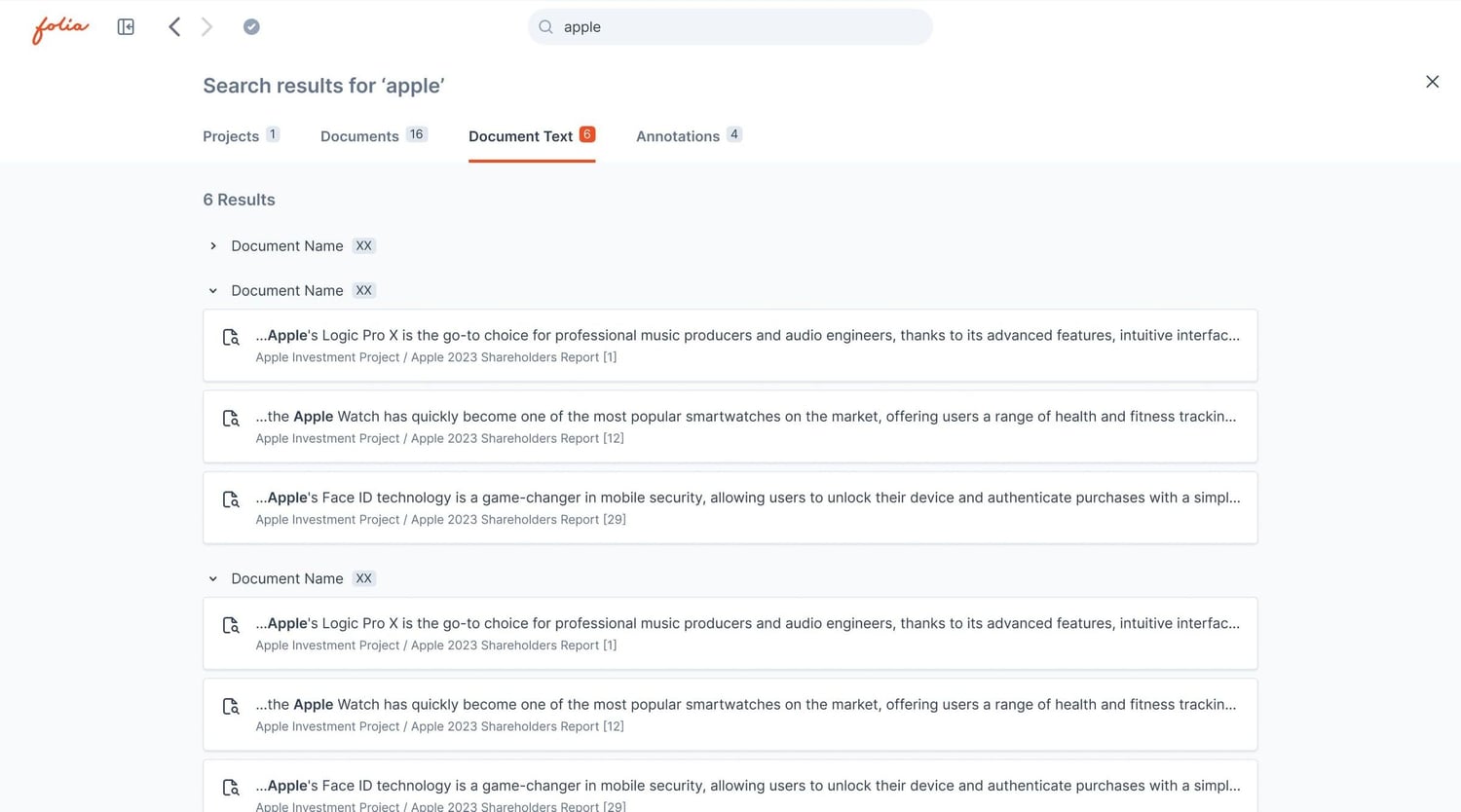This screenshot has width=1461, height=812.
Task: Click document icon of last group's Apple Watch row
Action: [231, 707]
